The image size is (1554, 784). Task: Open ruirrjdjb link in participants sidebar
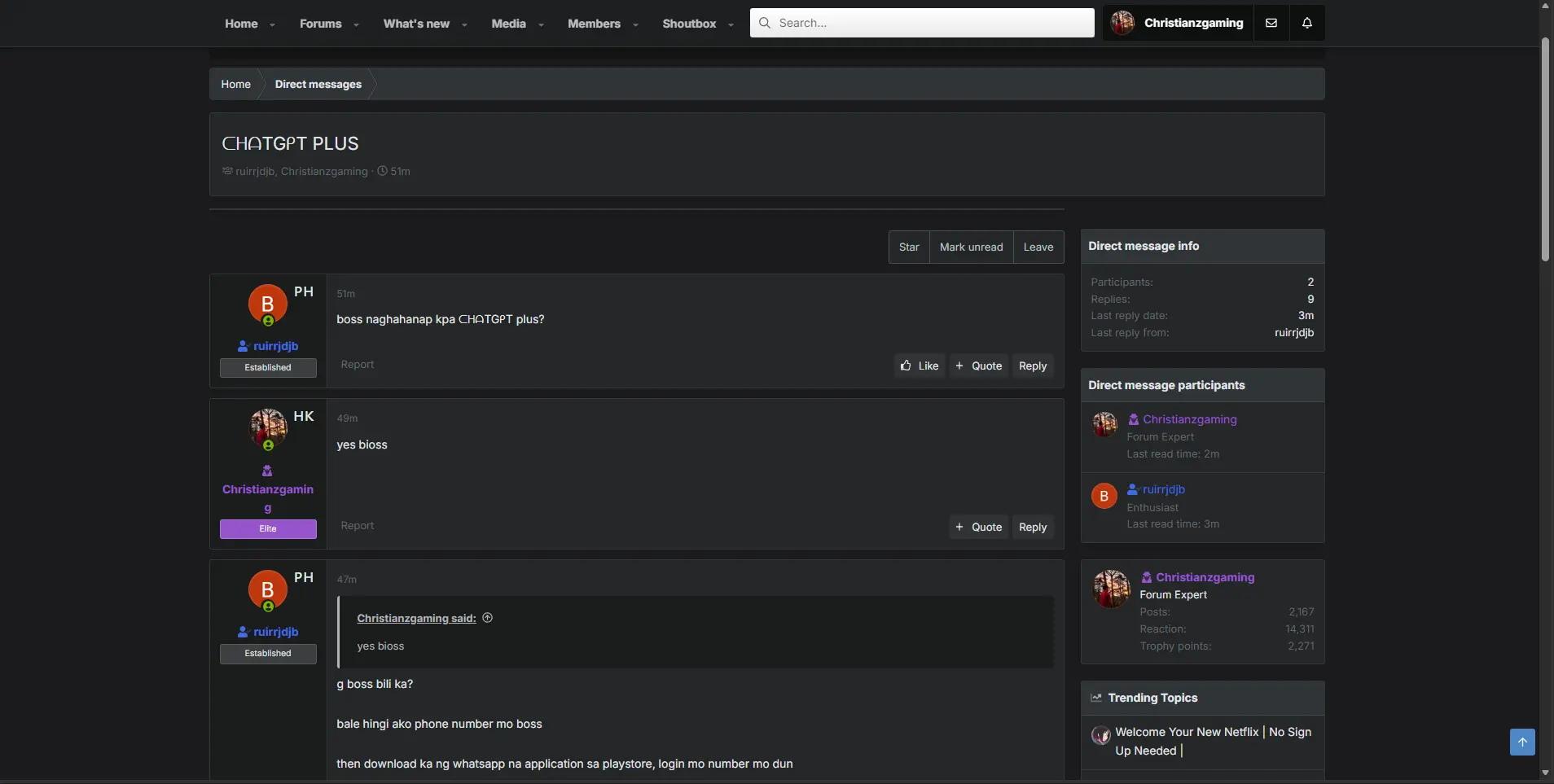[x=1163, y=489]
